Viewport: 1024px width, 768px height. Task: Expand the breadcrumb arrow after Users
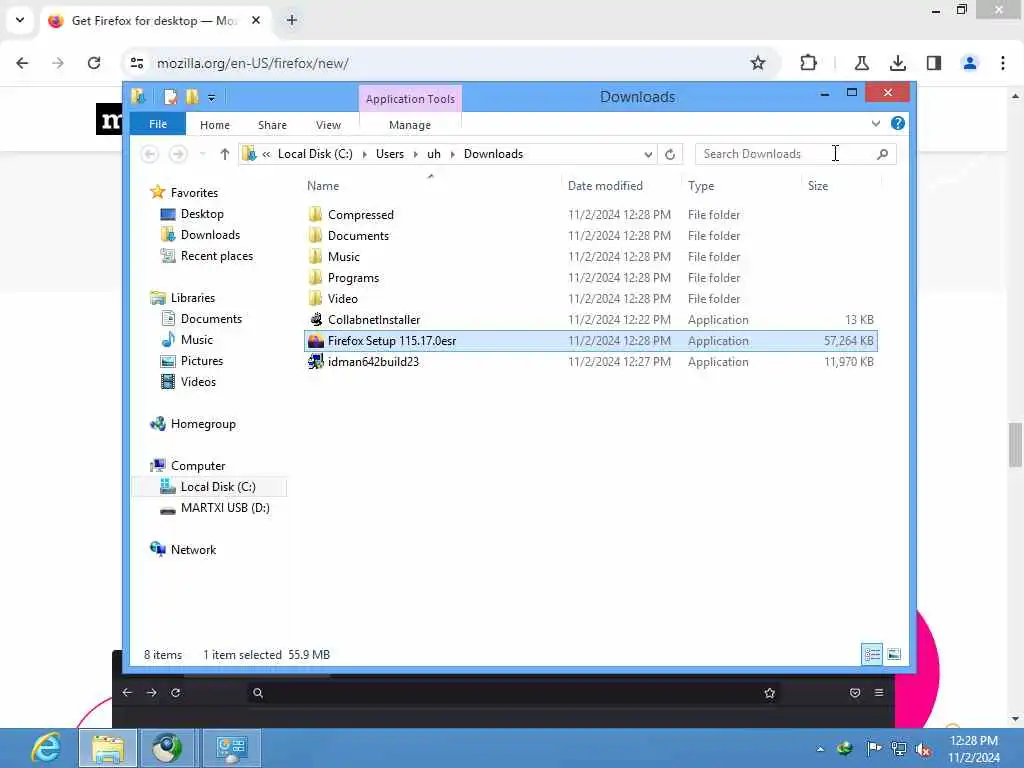click(415, 154)
